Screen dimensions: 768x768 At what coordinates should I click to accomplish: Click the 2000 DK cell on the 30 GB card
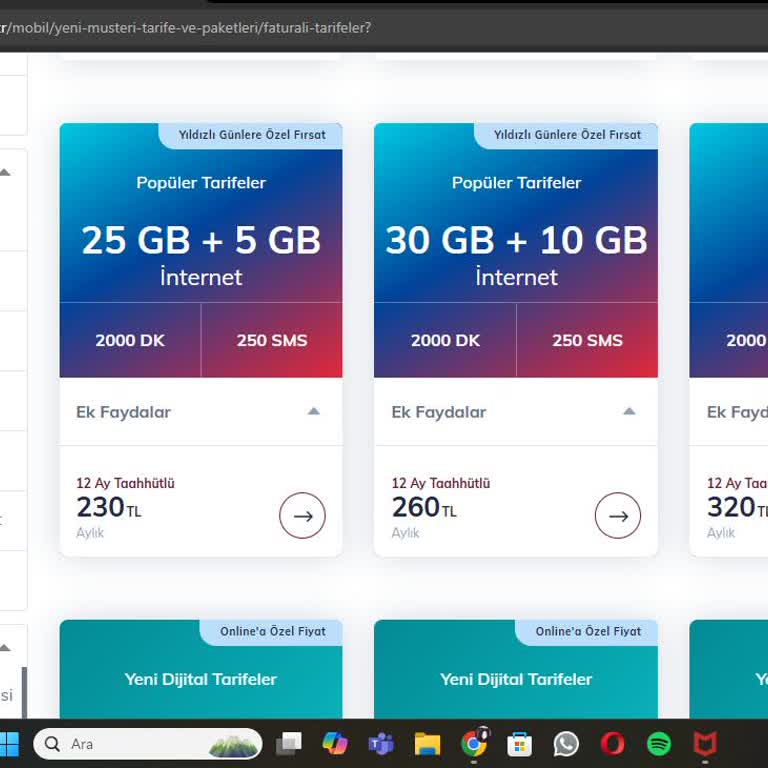[x=445, y=340]
